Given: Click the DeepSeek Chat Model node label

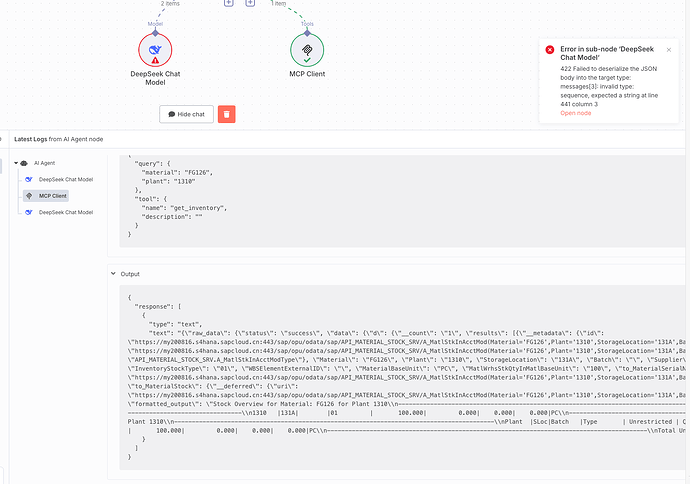Looking at the screenshot, I should point(155,78).
